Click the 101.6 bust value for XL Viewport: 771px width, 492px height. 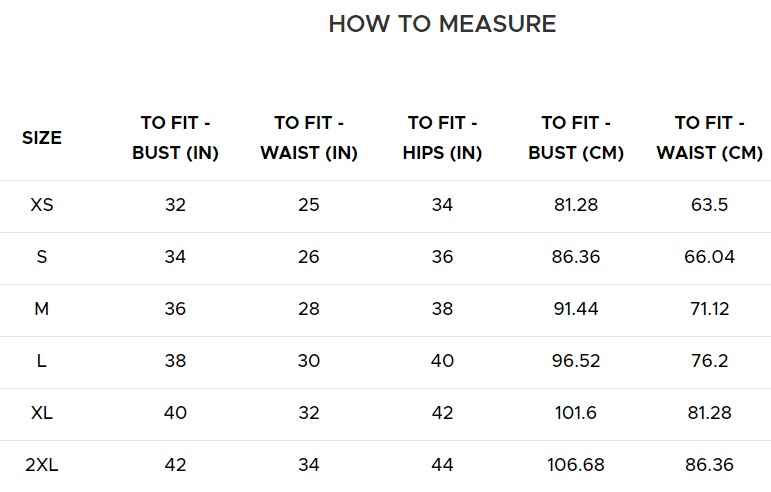click(x=575, y=413)
